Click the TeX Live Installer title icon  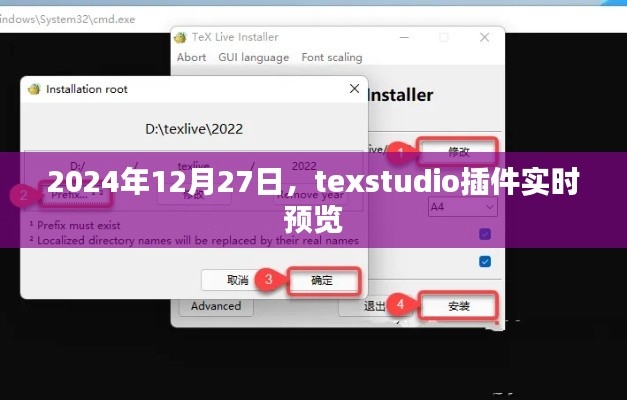(x=180, y=37)
